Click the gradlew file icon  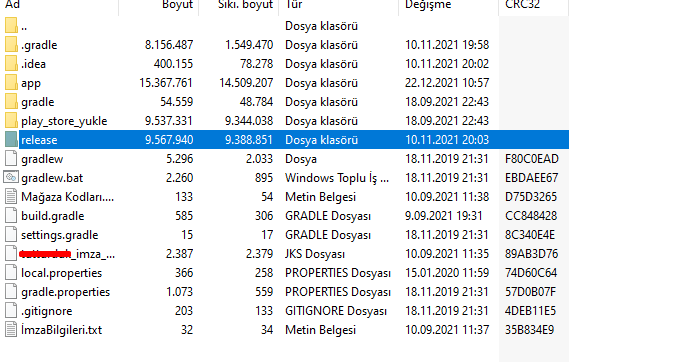pyautogui.click(x=11, y=159)
